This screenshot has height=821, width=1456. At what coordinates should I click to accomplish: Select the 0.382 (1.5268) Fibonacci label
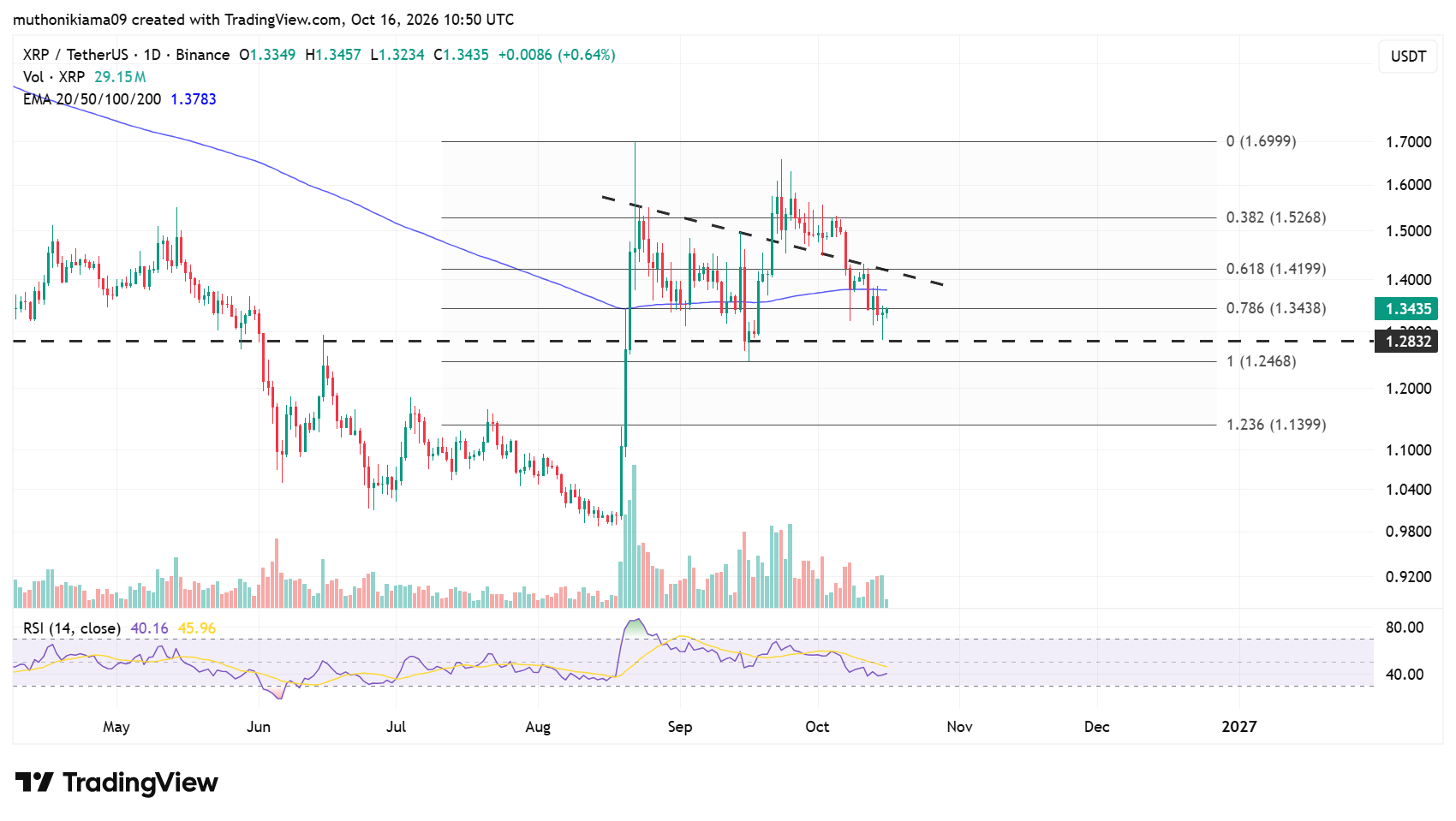1276,217
